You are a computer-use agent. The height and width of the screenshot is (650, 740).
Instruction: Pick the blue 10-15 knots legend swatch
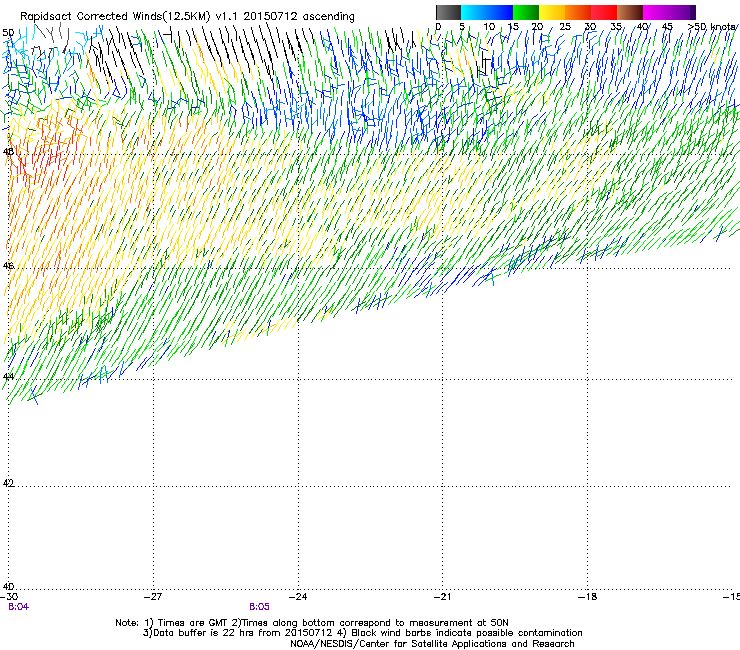pos(500,12)
